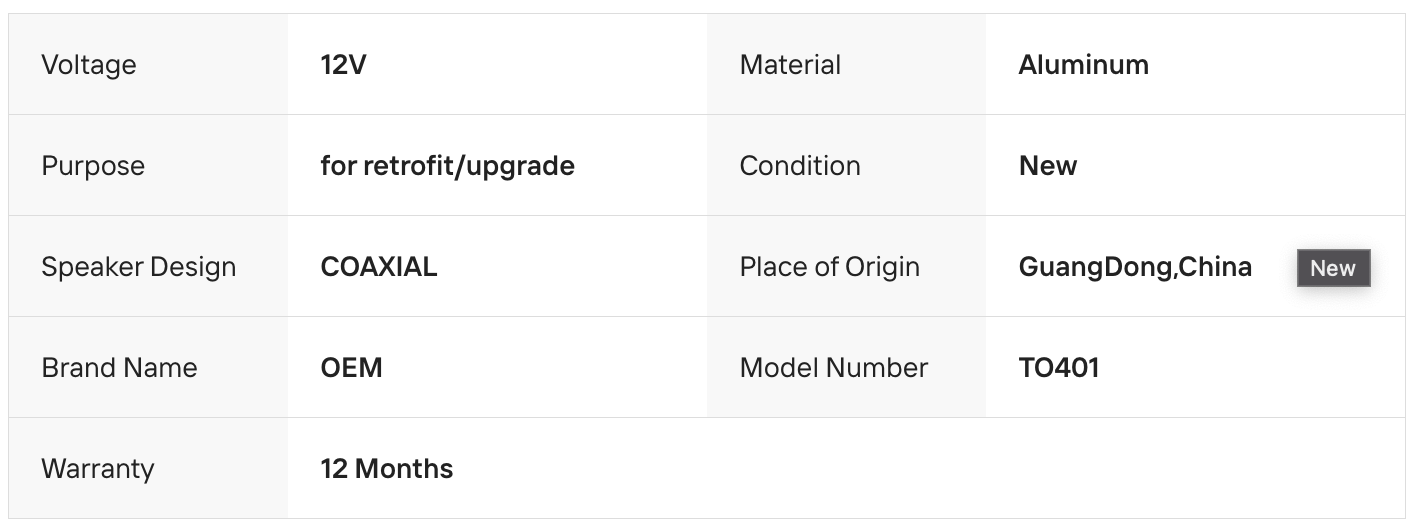Select the OEM brand value

351,368
